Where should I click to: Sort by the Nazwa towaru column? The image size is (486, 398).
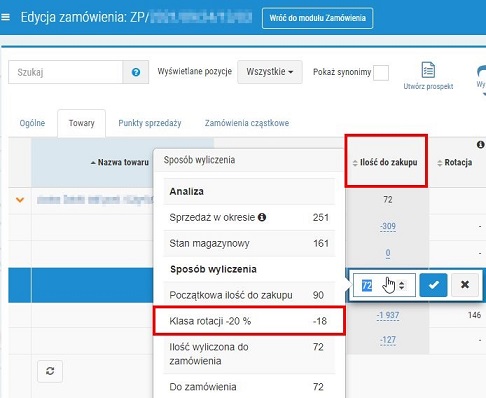[120, 162]
